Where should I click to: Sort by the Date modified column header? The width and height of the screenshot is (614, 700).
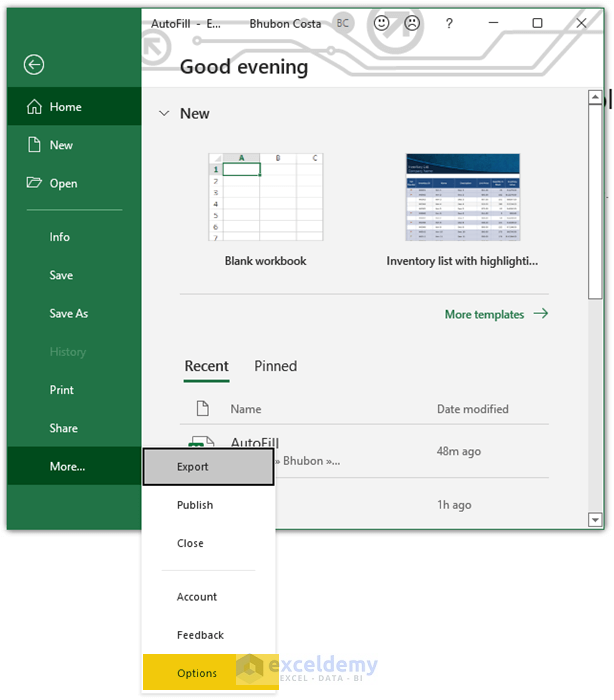click(472, 409)
